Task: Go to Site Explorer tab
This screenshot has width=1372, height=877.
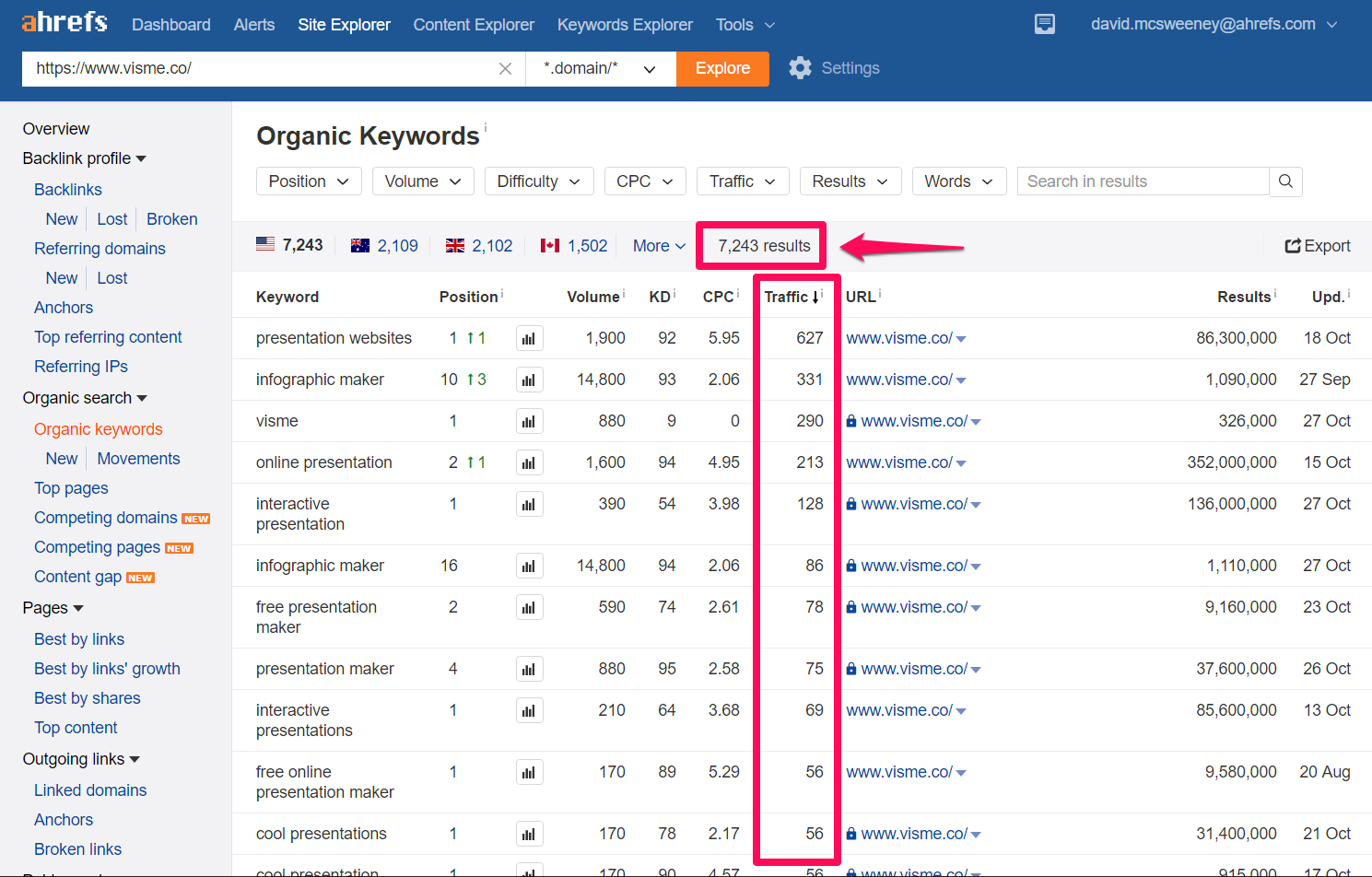Action: tap(345, 25)
